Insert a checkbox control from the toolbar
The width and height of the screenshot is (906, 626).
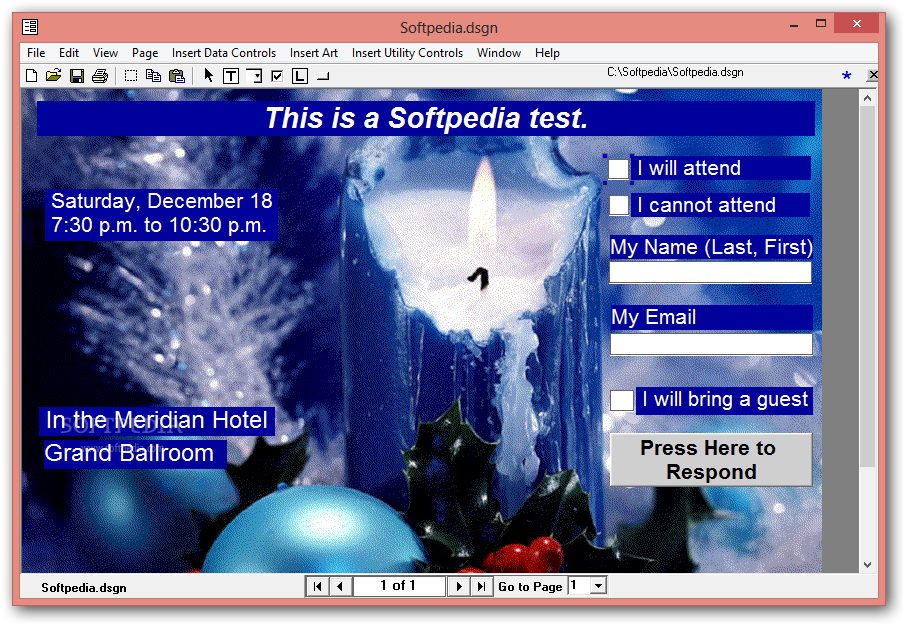coord(277,76)
